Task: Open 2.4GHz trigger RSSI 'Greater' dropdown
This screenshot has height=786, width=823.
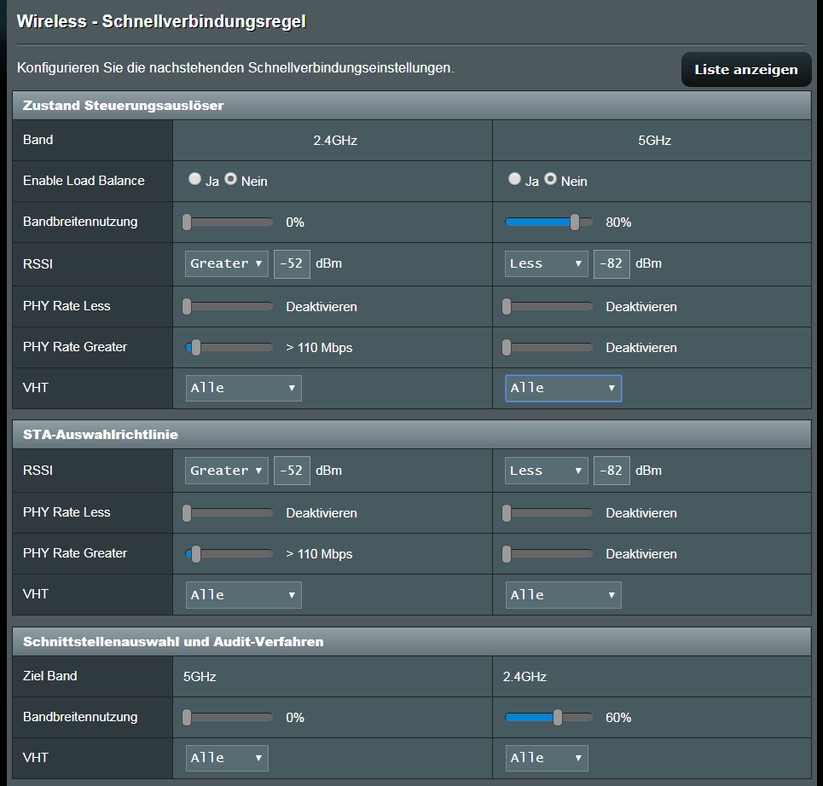Action: coord(227,264)
